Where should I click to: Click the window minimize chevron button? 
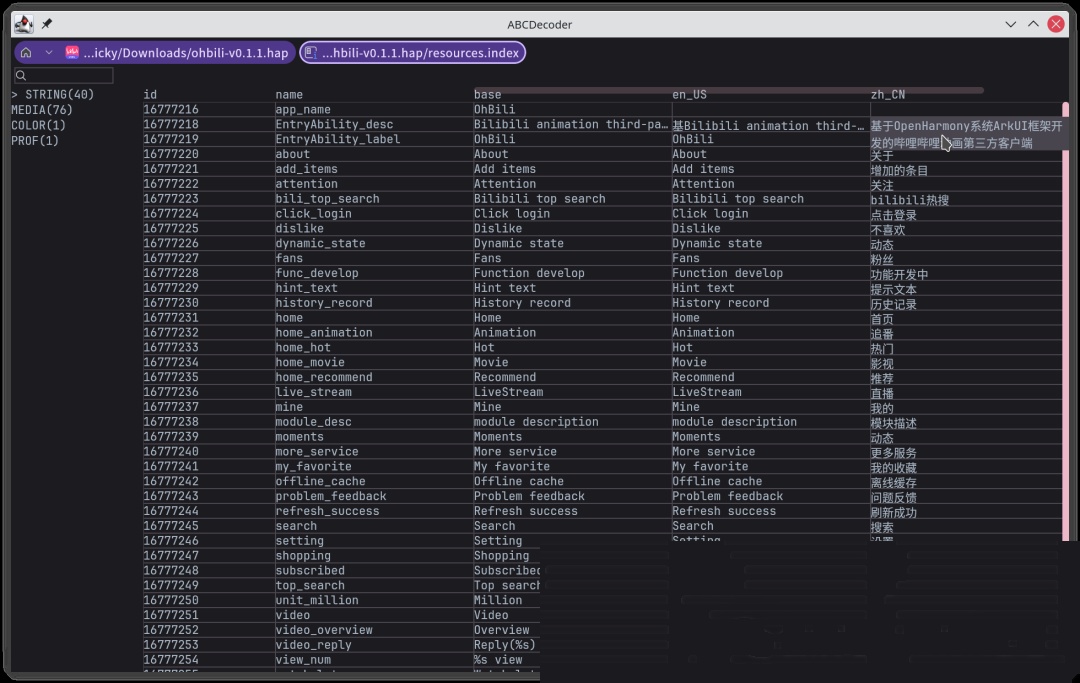click(x=1010, y=24)
